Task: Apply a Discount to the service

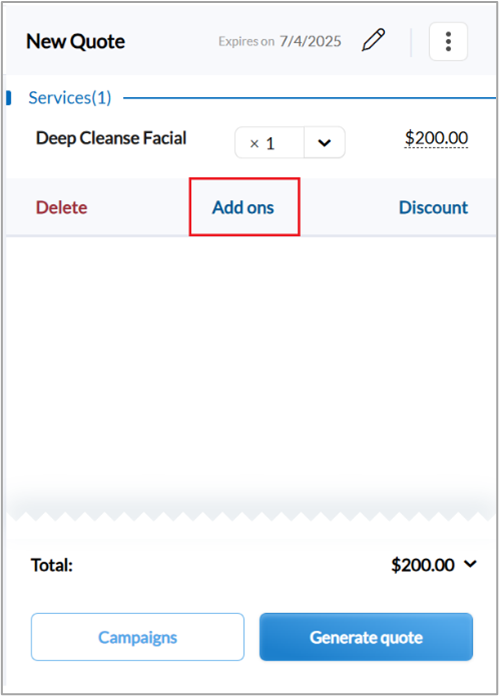Action: point(433,207)
